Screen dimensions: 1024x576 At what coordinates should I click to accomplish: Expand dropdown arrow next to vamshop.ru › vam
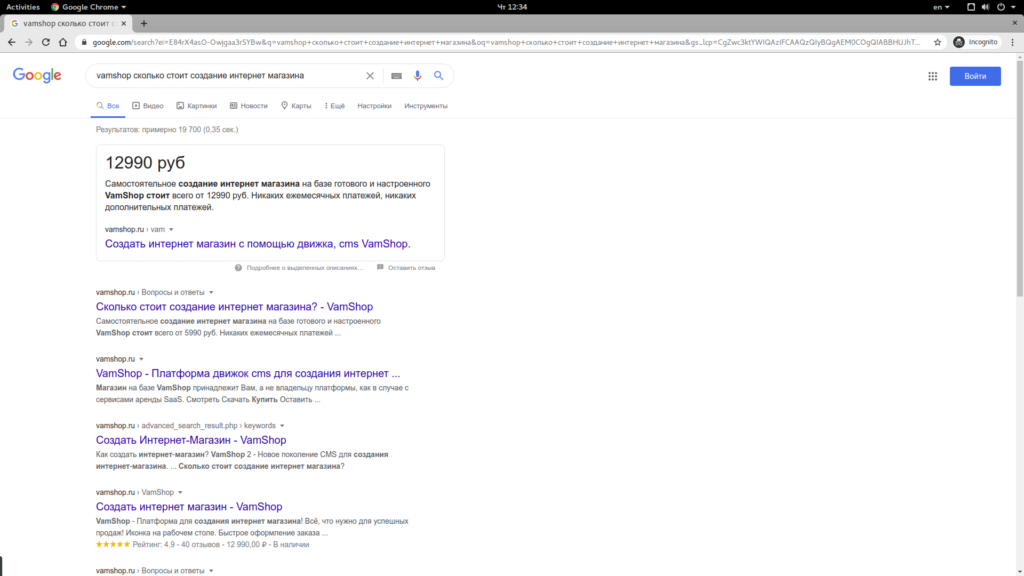point(171,230)
